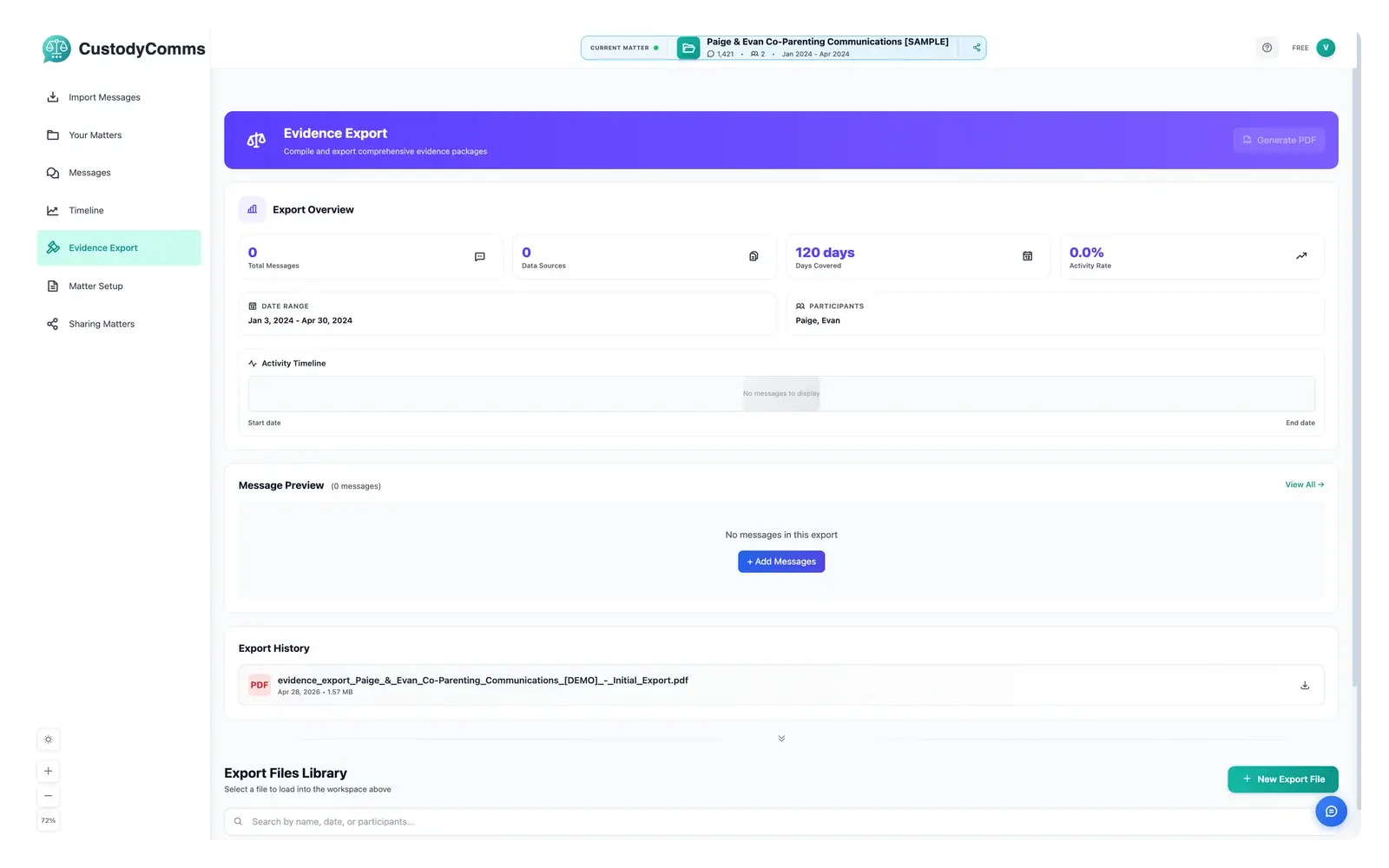Click the Generate PDF button

click(1279, 140)
